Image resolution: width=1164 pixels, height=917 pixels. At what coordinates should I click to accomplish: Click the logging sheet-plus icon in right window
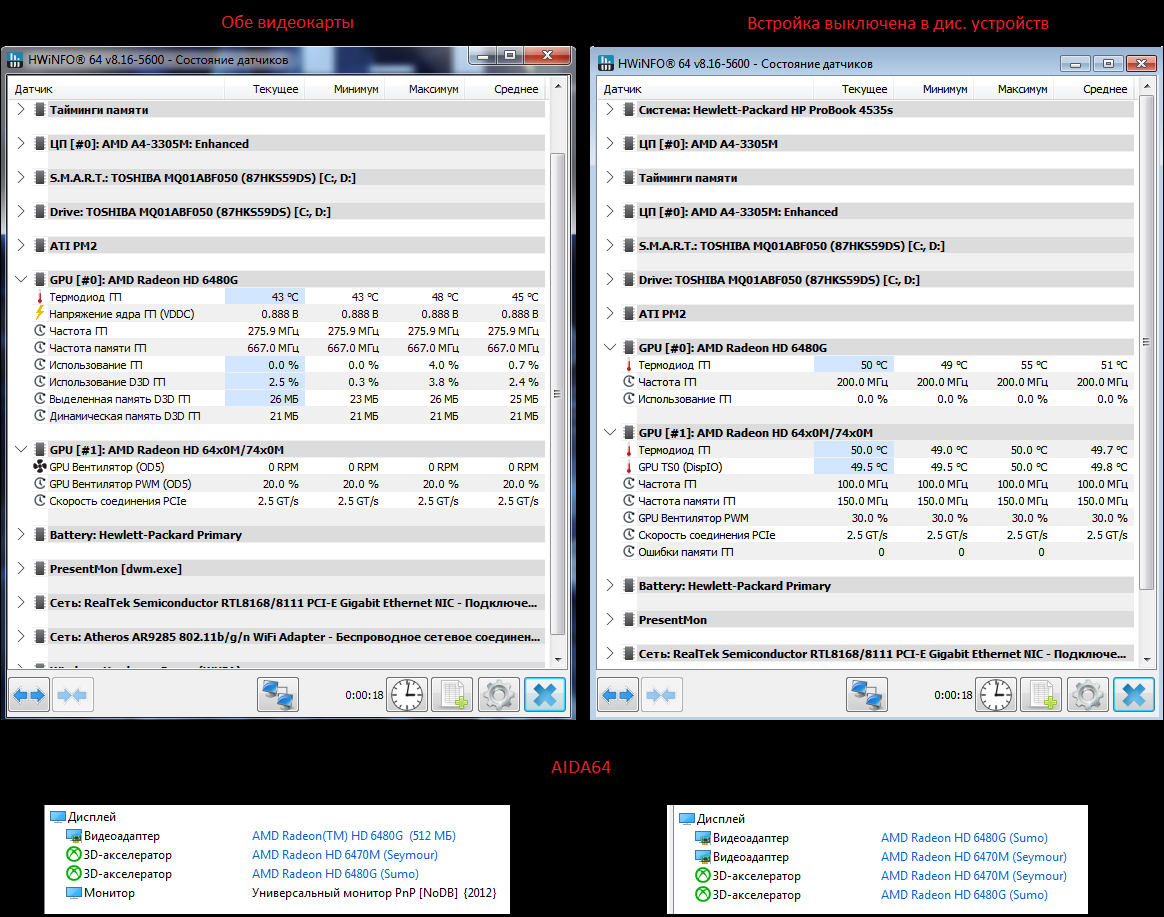point(1041,695)
